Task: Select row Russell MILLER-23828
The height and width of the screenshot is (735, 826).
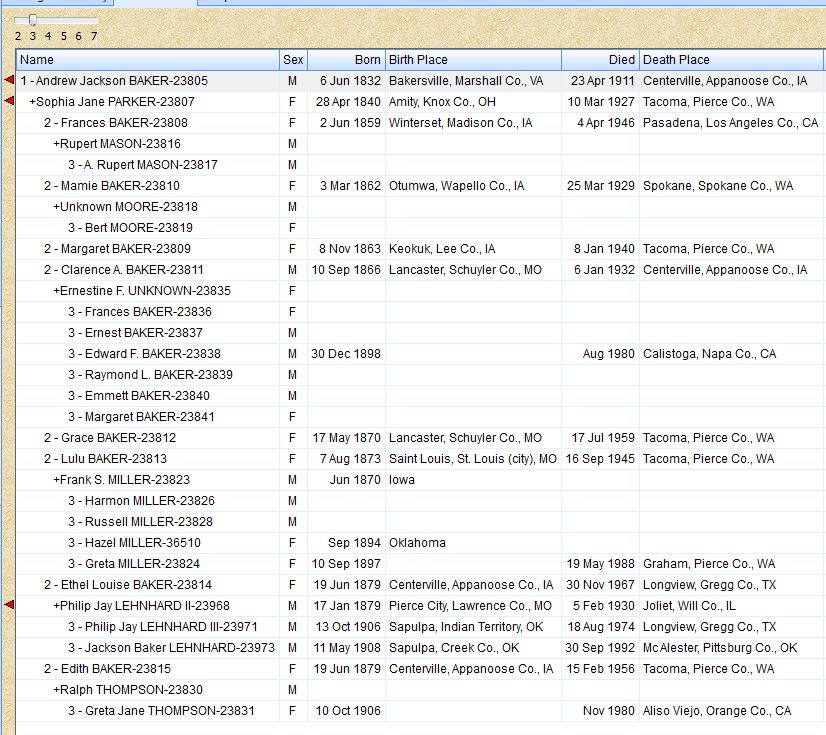Action: click(420, 522)
